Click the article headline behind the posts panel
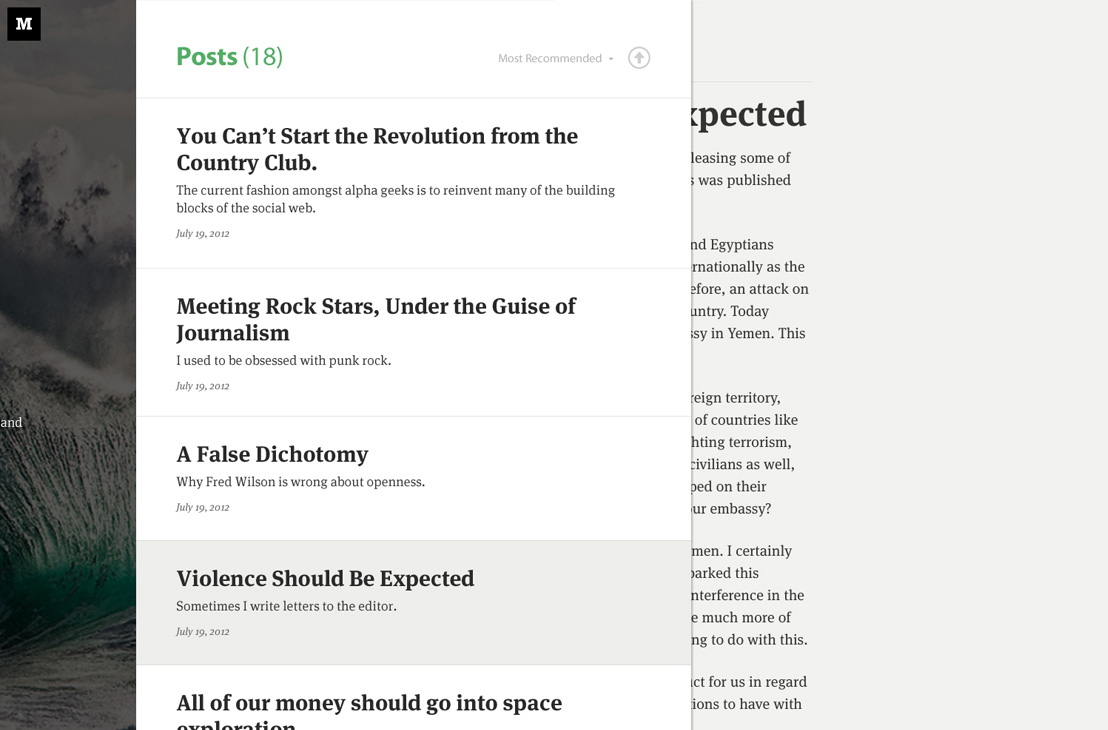This screenshot has height=730, width=1108. pyautogui.click(x=749, y=114)
